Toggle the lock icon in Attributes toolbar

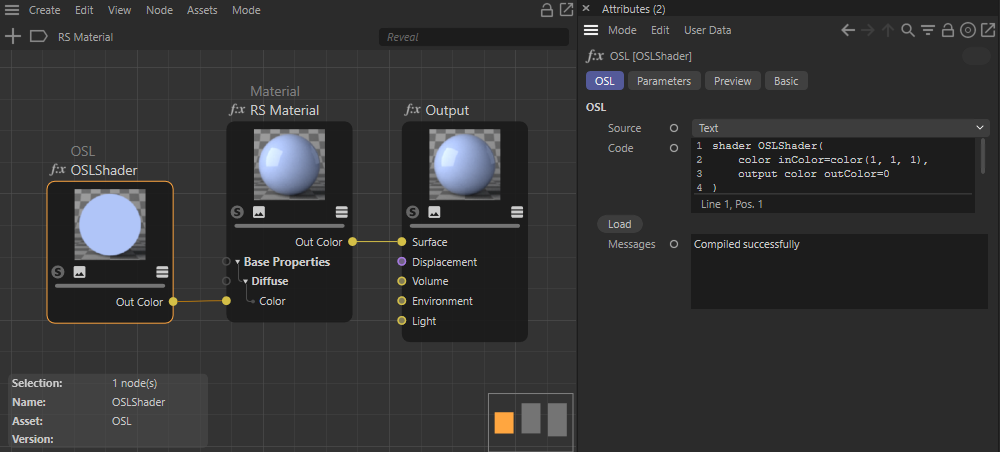coord(947,30)
